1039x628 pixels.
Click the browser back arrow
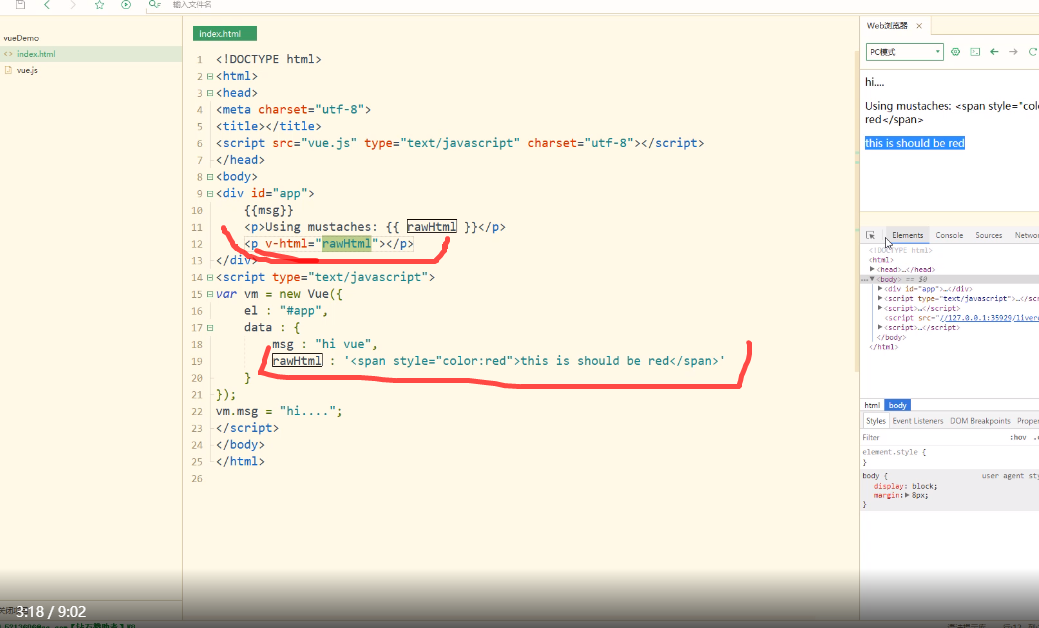pos(994,52)
